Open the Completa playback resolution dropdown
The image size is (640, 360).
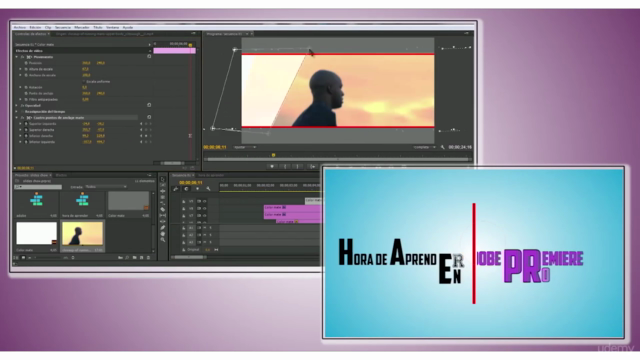tap(424, 147)
